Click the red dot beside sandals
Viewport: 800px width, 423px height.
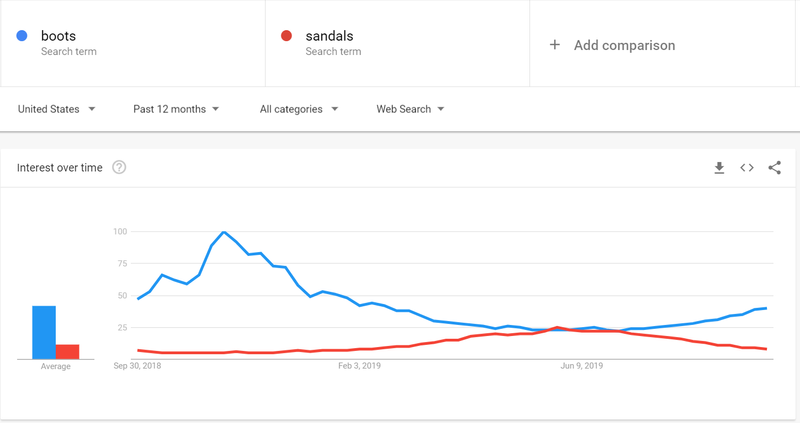[286, 37]
